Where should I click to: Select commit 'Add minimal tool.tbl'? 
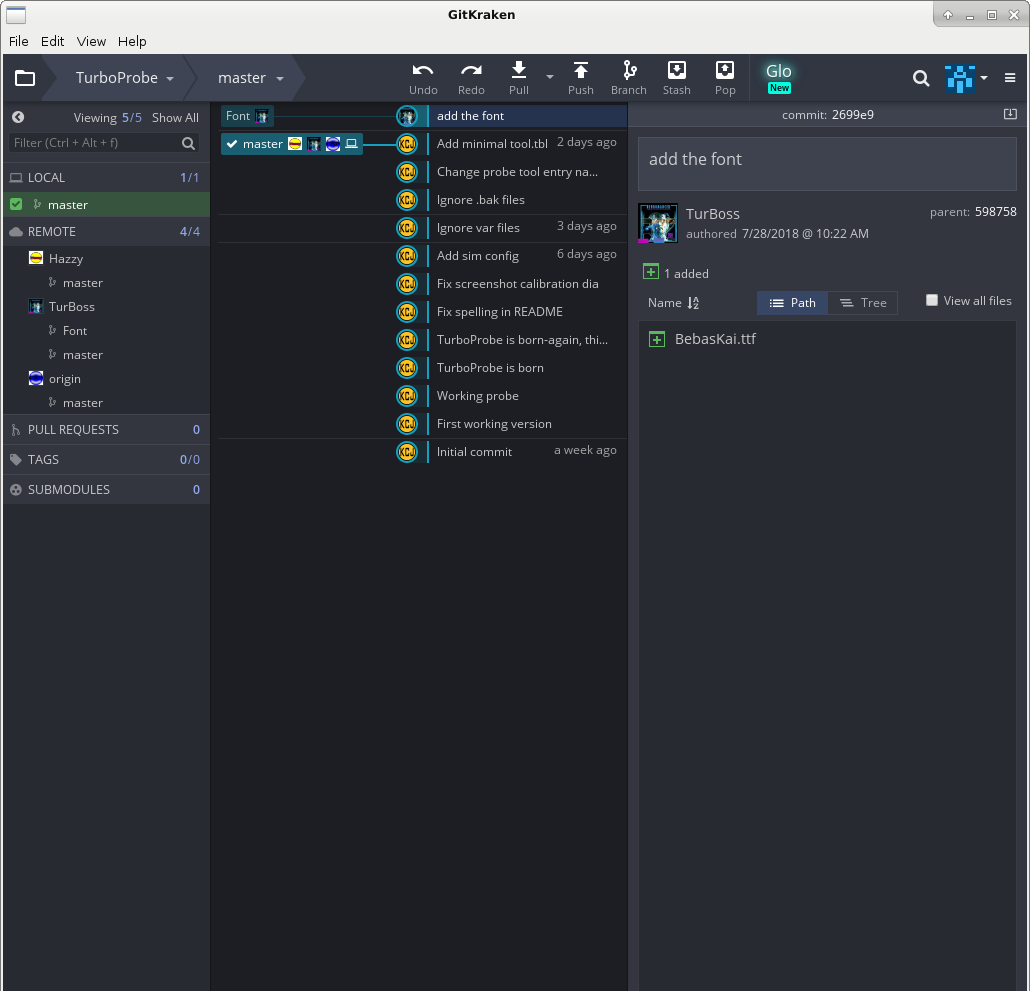click(492, 144)
